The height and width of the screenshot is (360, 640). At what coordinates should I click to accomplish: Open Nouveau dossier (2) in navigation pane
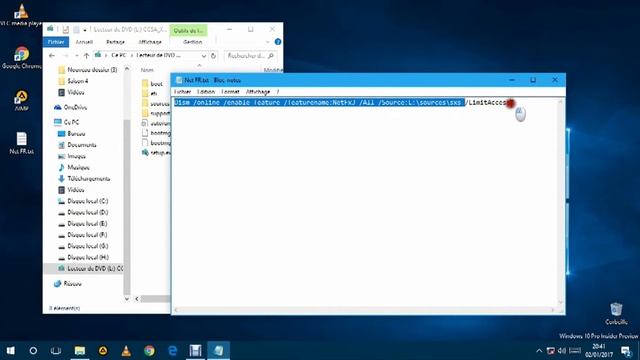tap(88, 70)
